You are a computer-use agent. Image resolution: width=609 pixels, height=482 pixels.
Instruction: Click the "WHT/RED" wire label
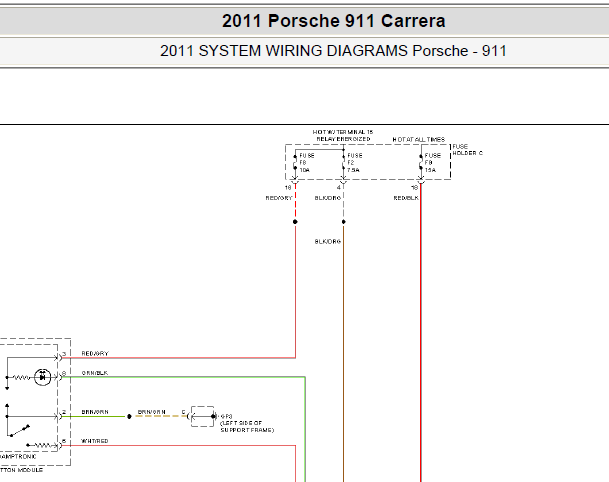(95, 441)
